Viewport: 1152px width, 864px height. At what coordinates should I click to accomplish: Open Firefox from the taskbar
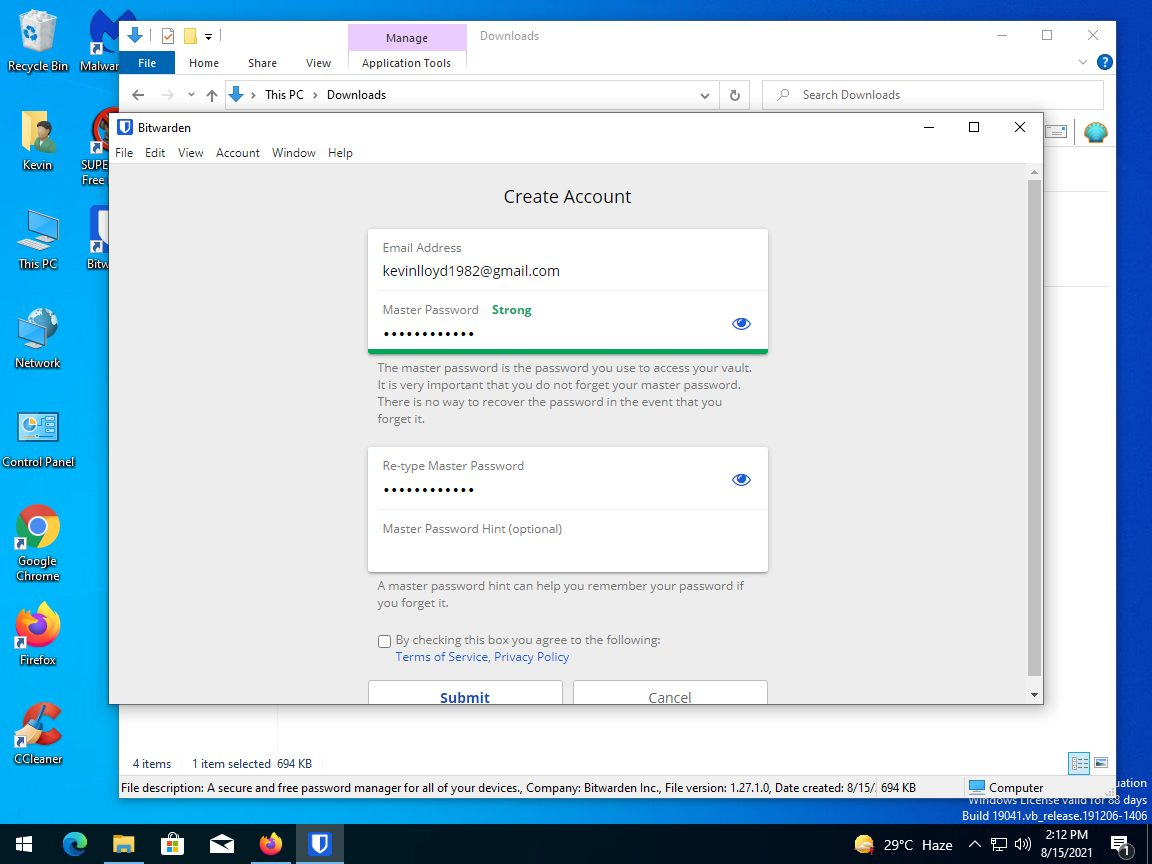click(270, 844)
